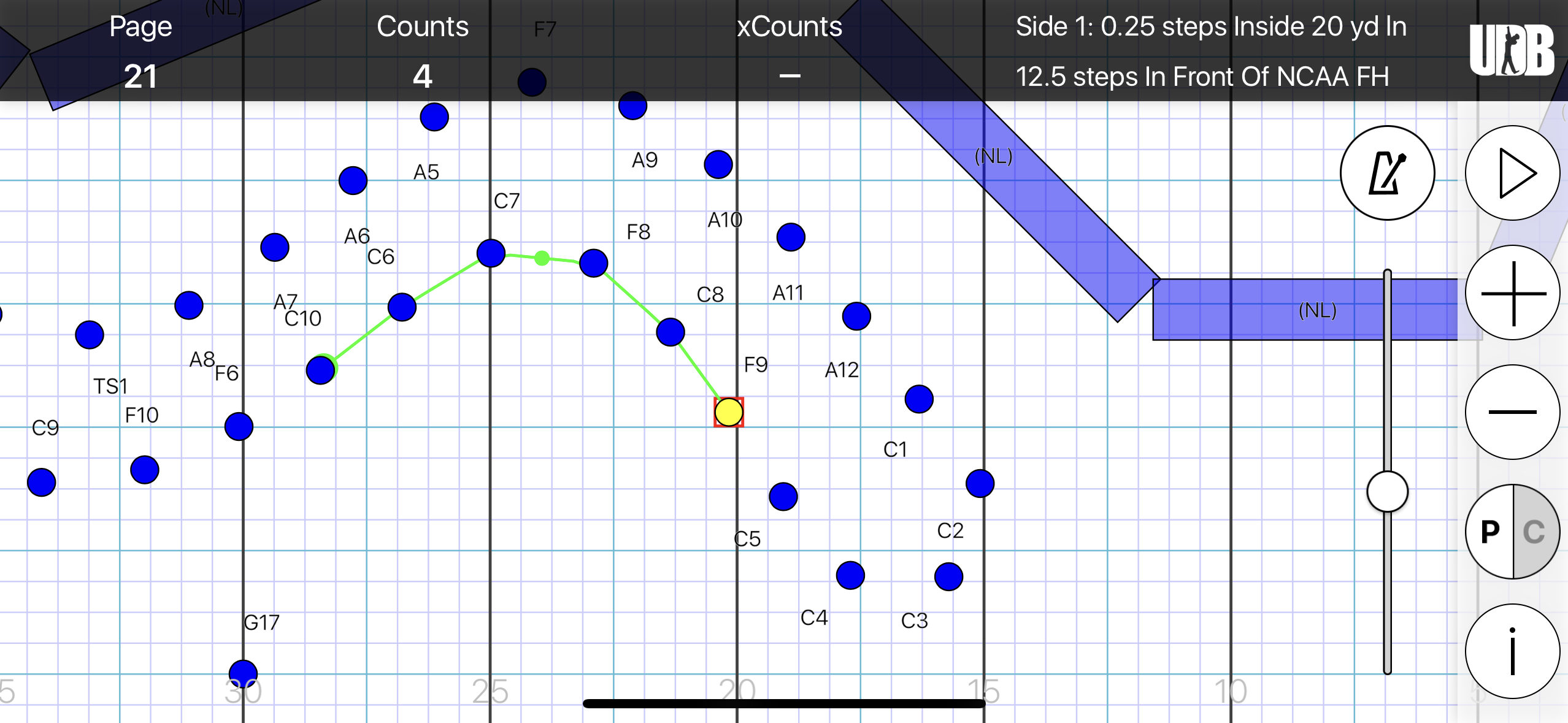The height and width of the screenshot is (723, 1568).
Task: Select the diagonal (NL) prop rectangle
Action: (994, 157)
